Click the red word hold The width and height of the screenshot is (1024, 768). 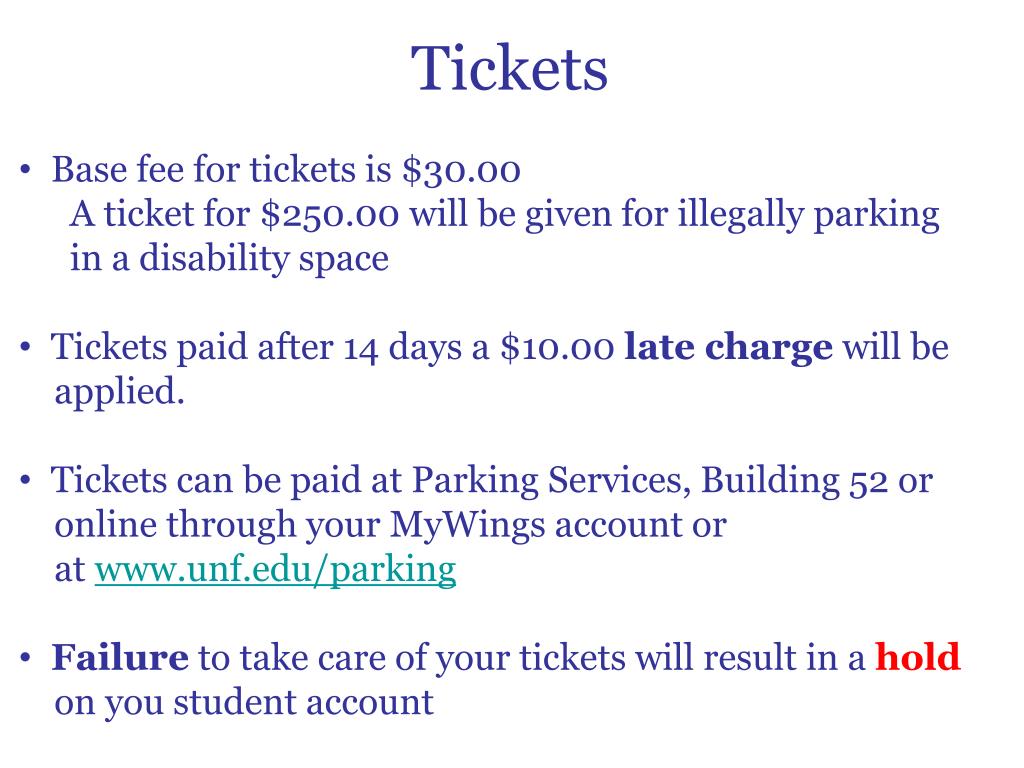pos(918,656)
